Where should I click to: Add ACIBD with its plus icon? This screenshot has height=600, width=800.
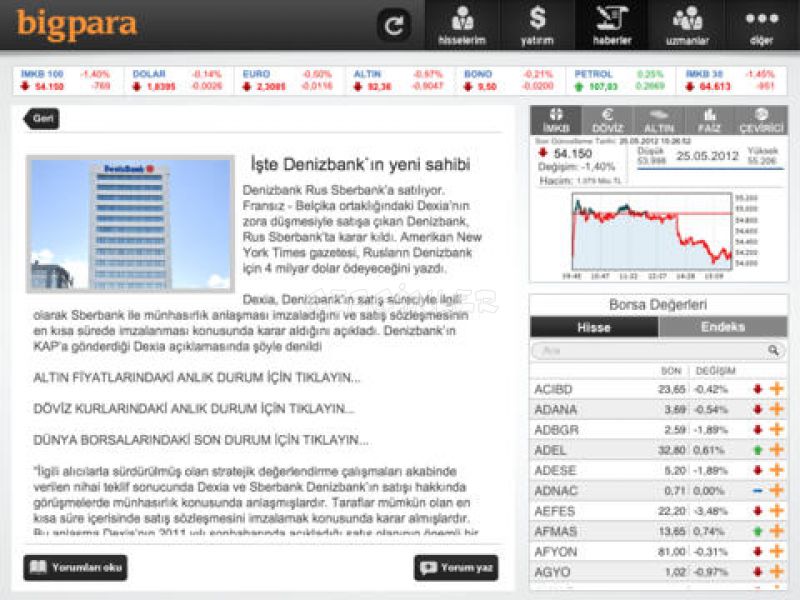[777, 389]
